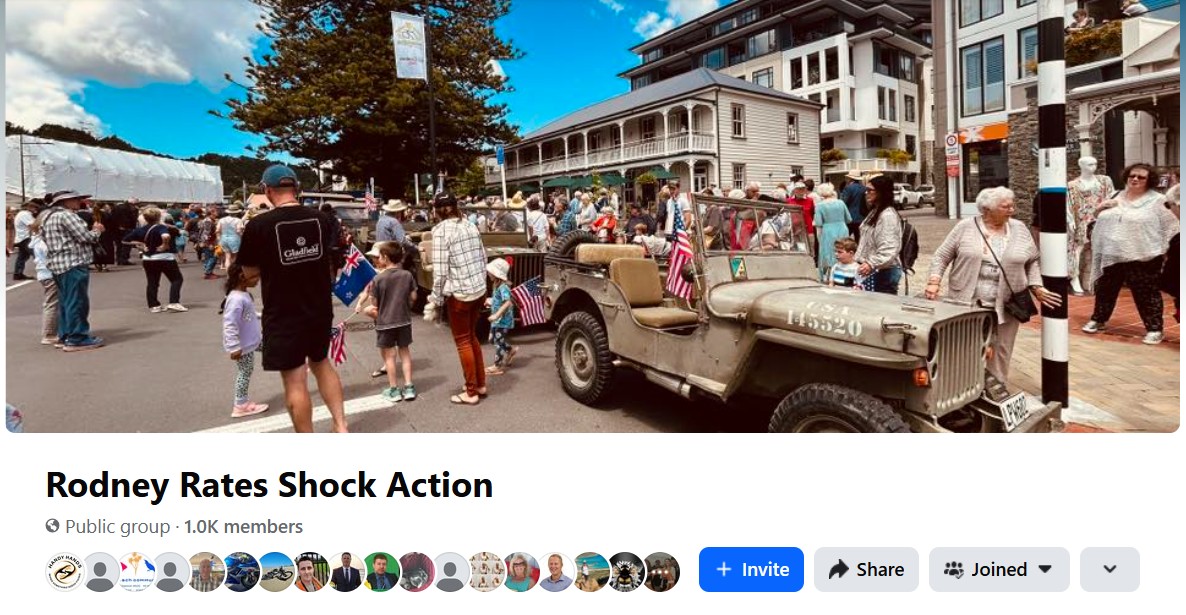This screenshot has height=615, width=1186.
Task: Open the 1.0K members list
Action: click(244, 526)
